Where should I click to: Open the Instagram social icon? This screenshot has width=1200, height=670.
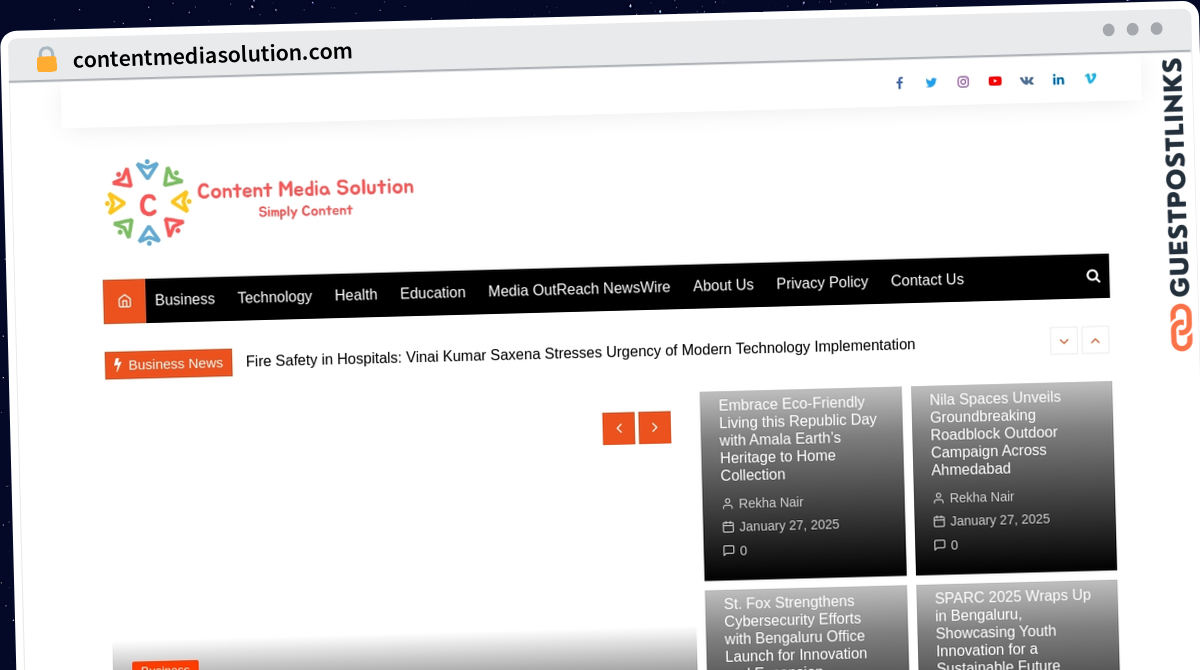[963, 82]
